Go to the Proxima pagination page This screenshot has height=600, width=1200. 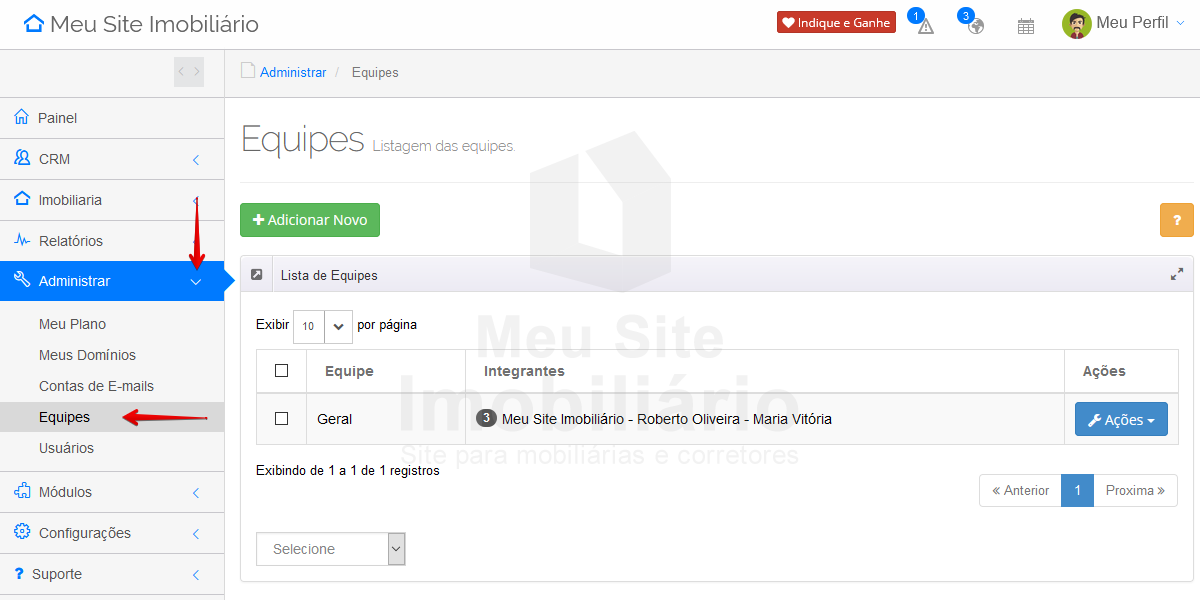tap(1135, 491)
